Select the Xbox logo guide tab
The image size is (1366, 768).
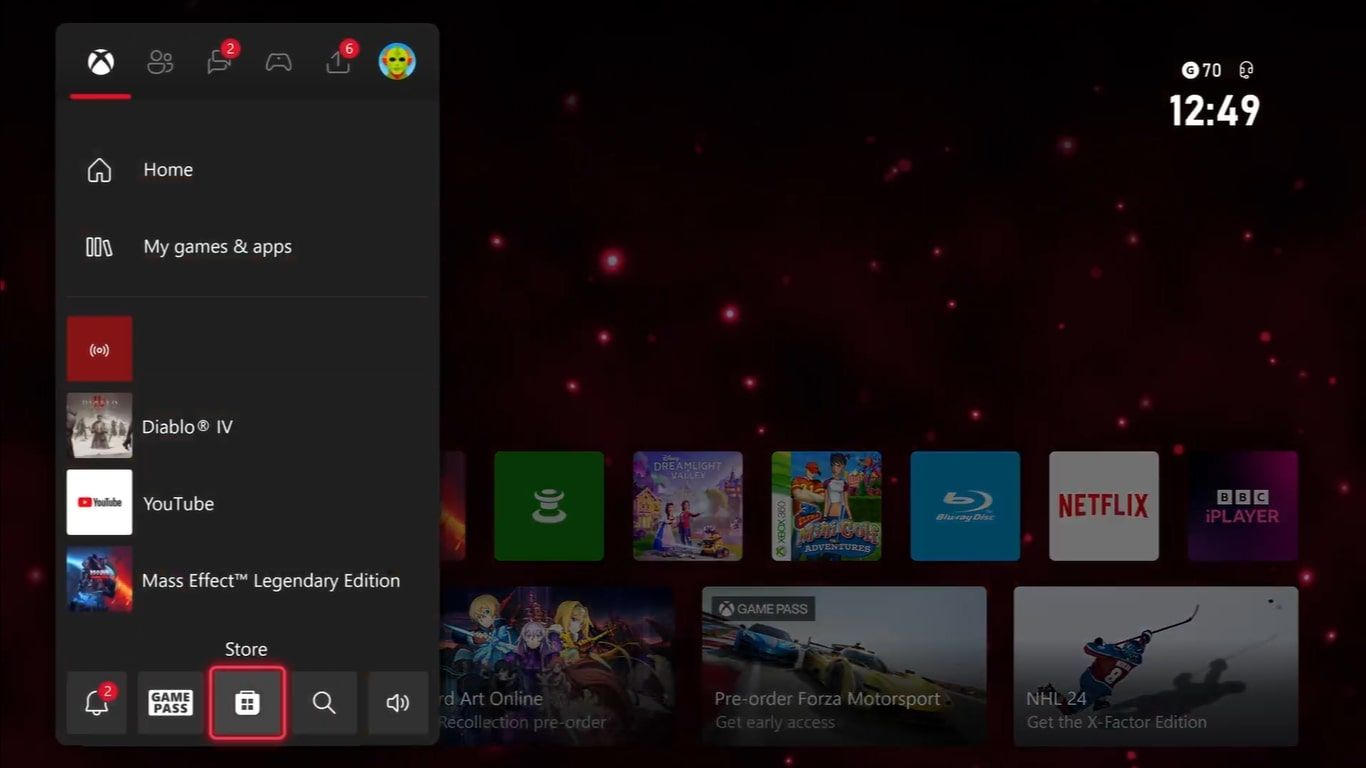click(x=100, y=62)
